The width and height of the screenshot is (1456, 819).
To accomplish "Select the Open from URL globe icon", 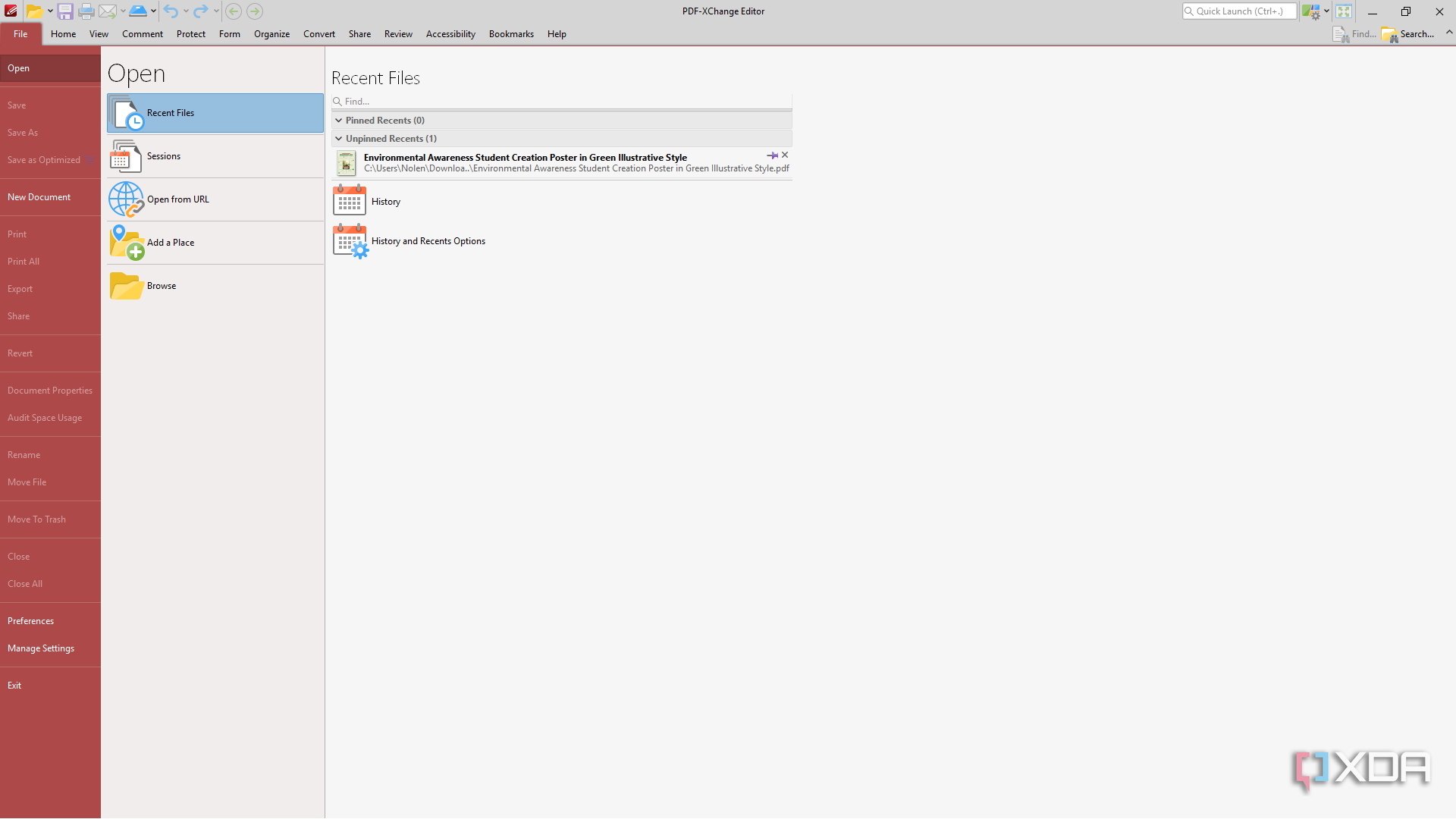I will click(x=126, y=199).
